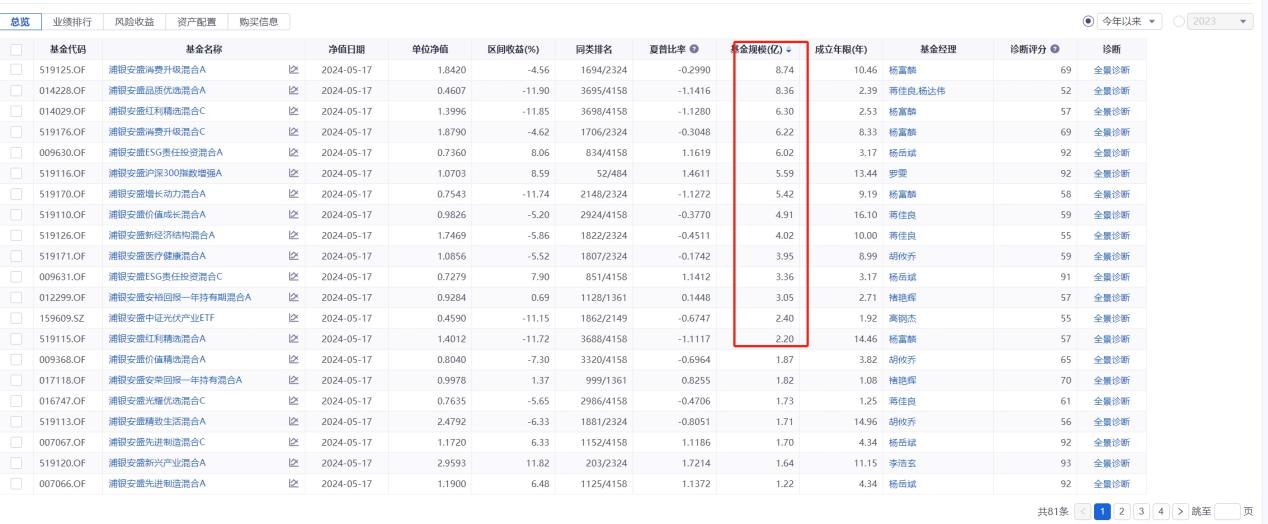
Task: Check the box for fund 007066.OF
Action: tap(16, 483)
